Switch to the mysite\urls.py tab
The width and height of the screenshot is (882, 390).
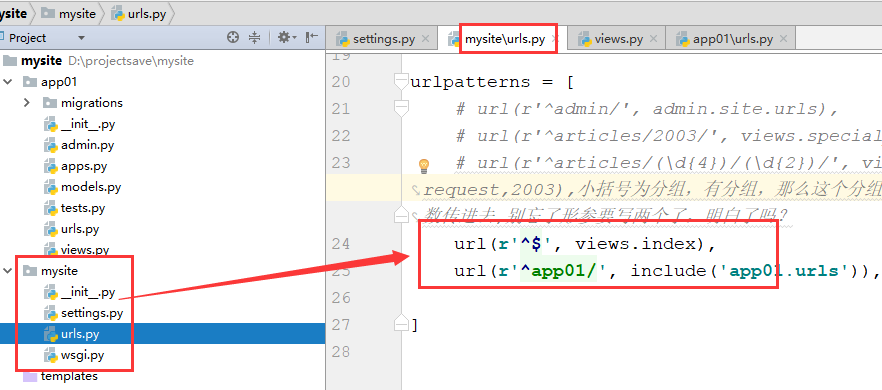click(x=505, y=39)
